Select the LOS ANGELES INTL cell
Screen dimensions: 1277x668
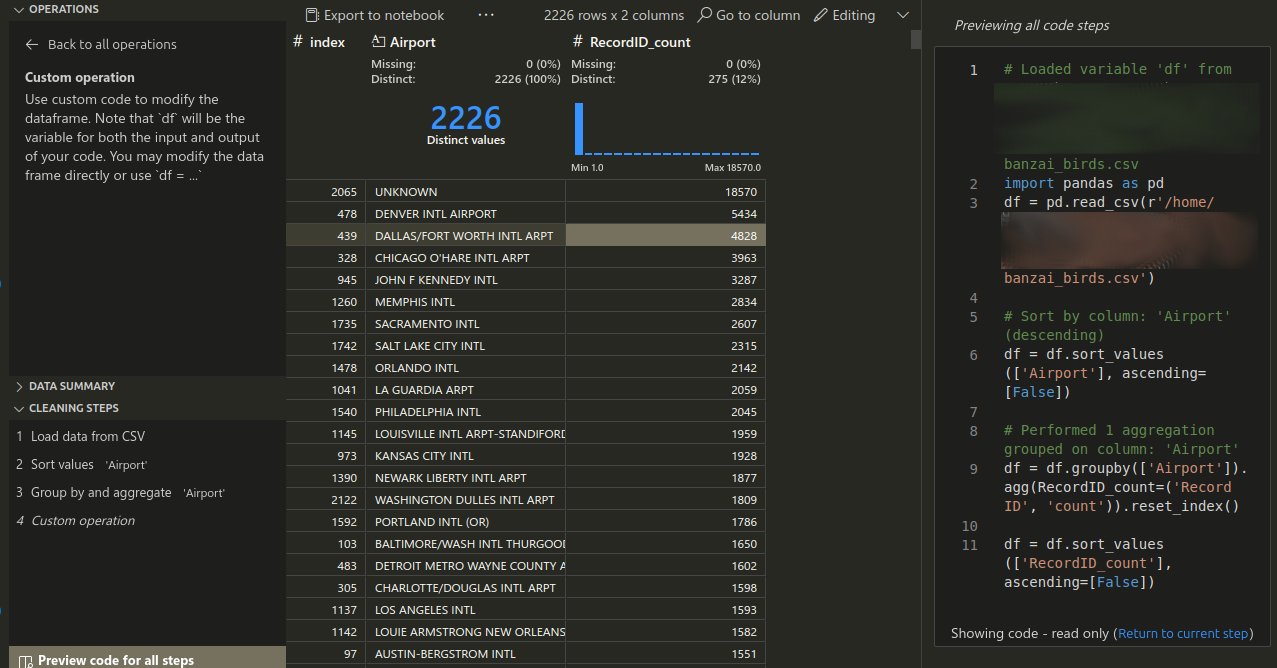click(465, 610)
